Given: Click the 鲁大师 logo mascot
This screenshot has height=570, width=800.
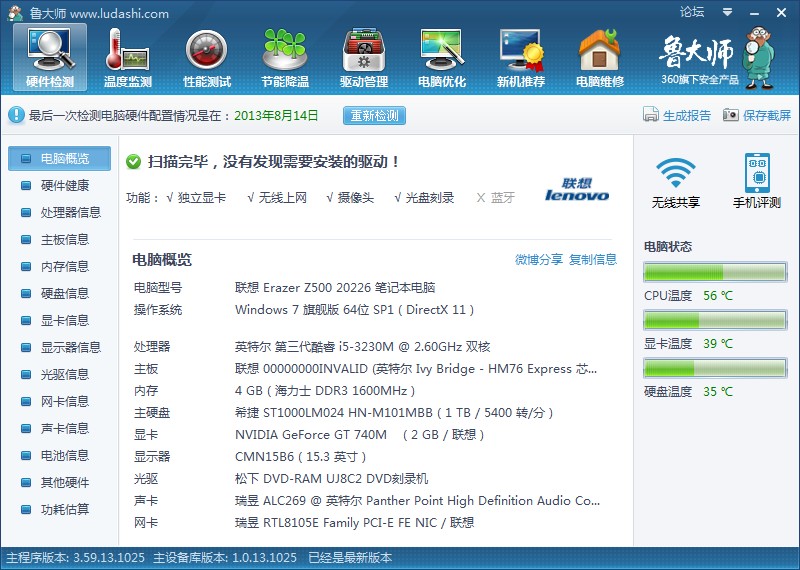Looking at the screenshot, I should pos(759,58).
